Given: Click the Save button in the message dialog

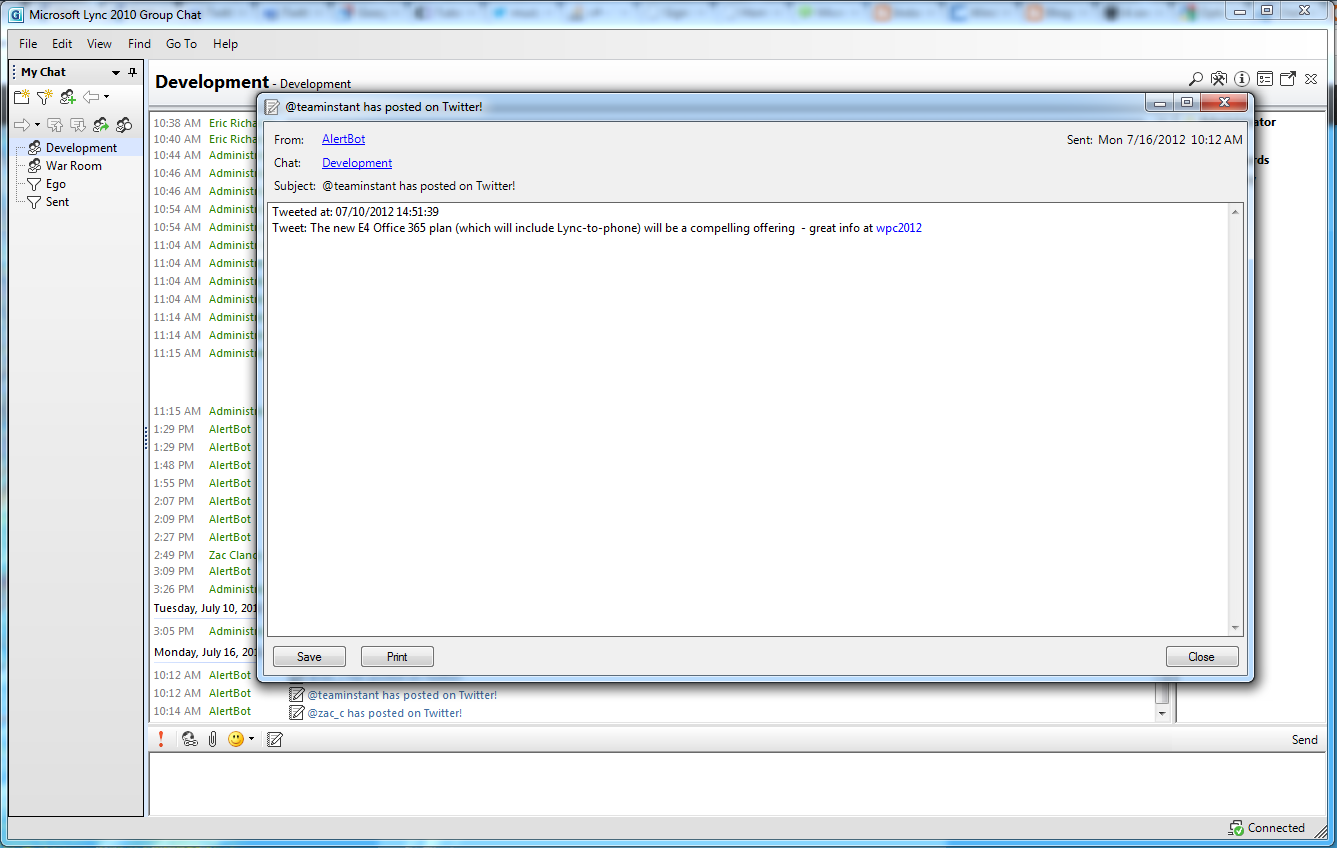Looking at the screenshot, I should (309, 657).
